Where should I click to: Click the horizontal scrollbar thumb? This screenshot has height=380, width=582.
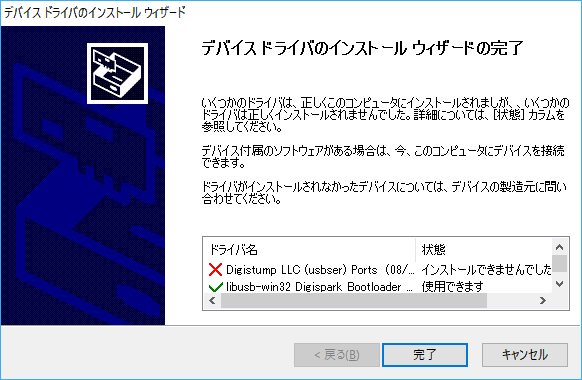[x=354, y=300]
